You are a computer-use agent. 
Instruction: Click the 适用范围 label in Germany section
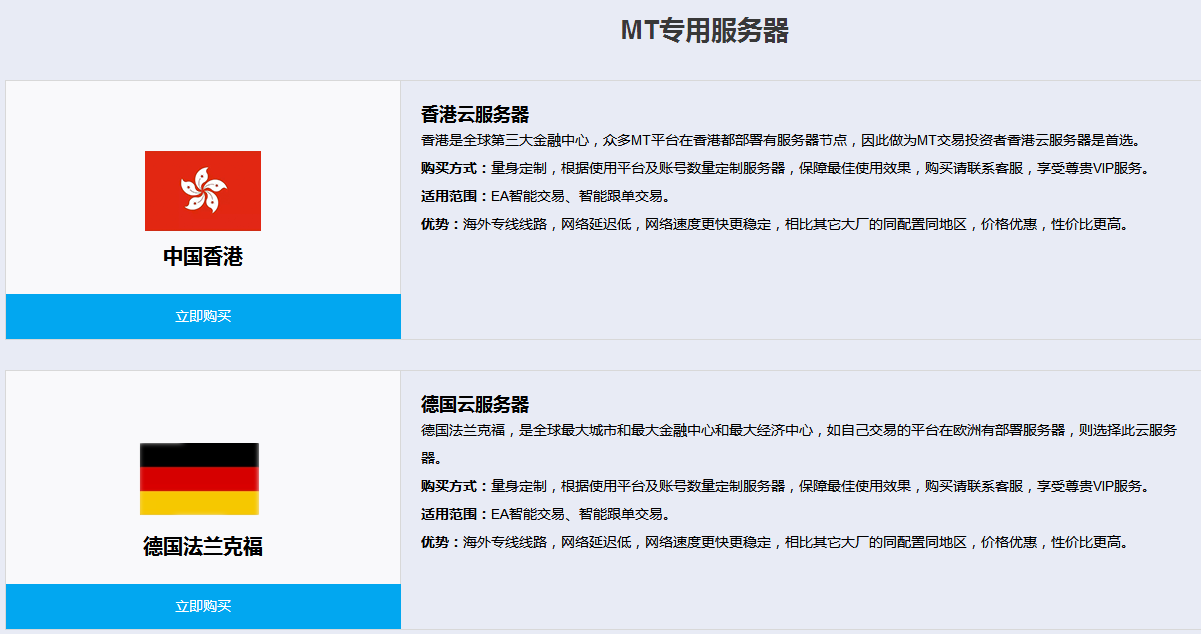[x=455, y=514]
